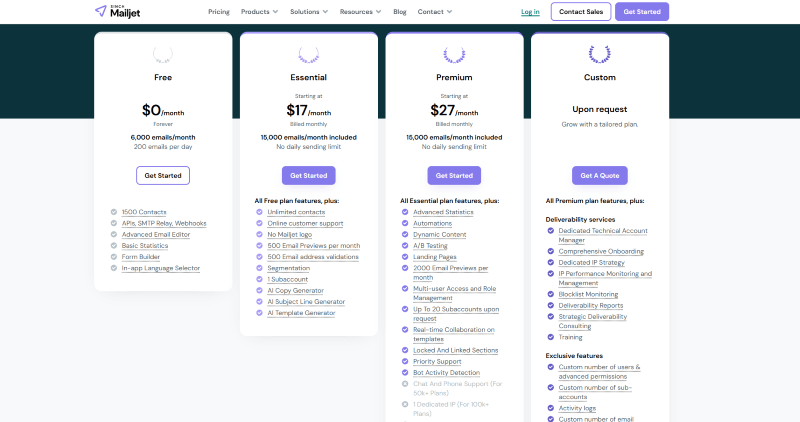Screen dimensions: 800x422
Task: Select the '6,000 emails/month' text
Action: [x=163, y=137]
